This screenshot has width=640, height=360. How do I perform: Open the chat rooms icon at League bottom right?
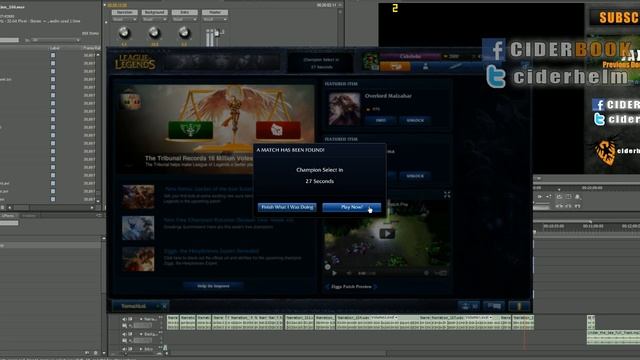(x=494, y=306)
